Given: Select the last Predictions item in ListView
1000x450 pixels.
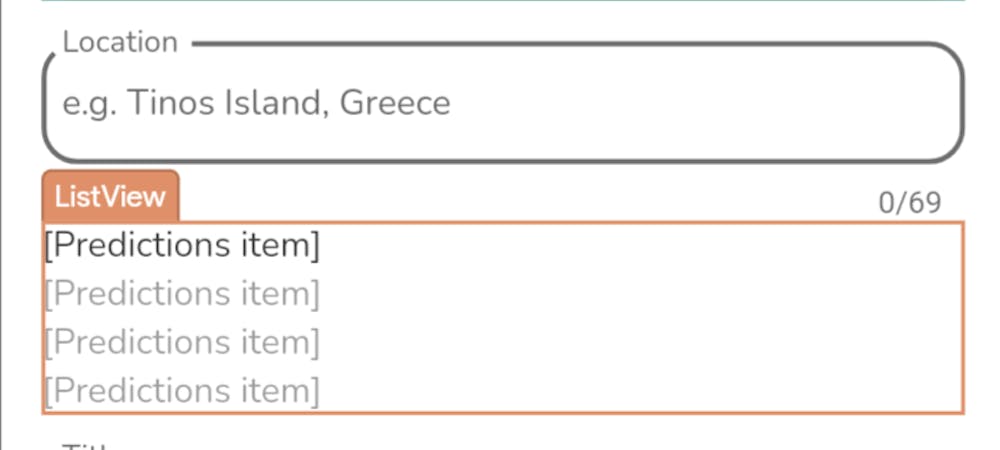Looking at the screenshot, I should (x=182, y=390).
